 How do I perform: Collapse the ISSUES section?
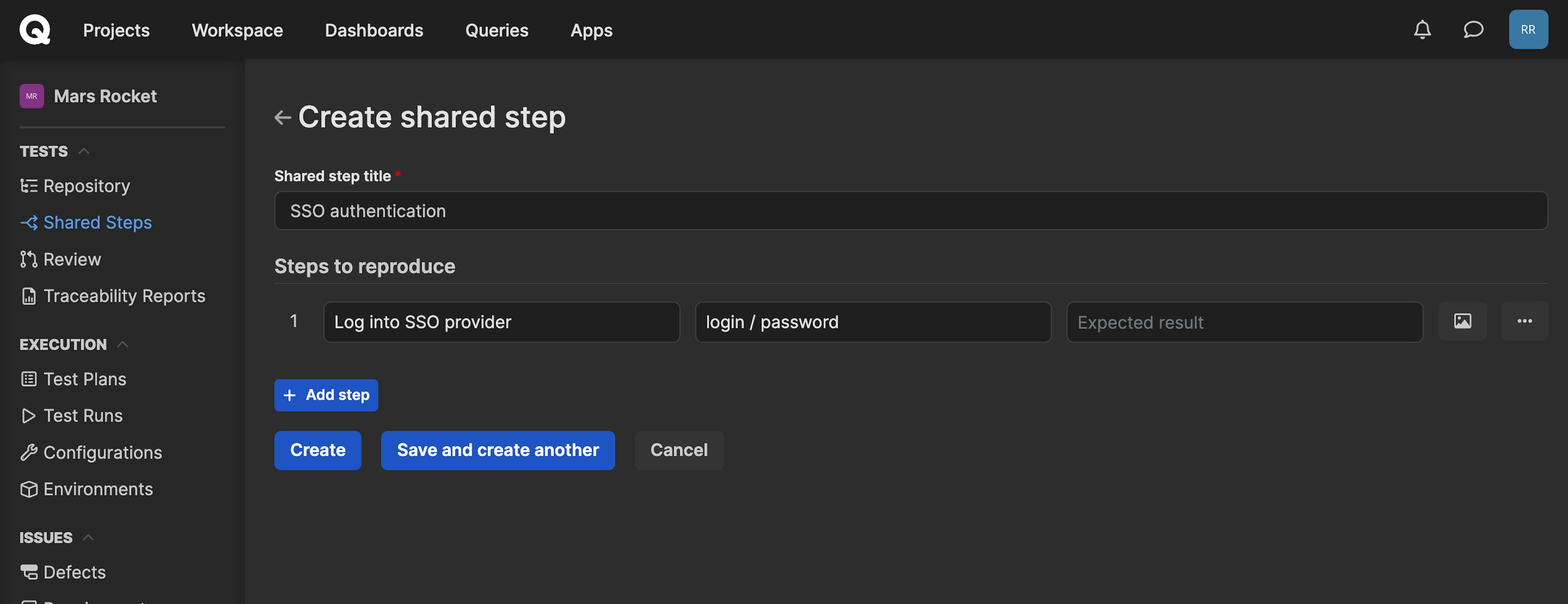click(x=88, y=538)
